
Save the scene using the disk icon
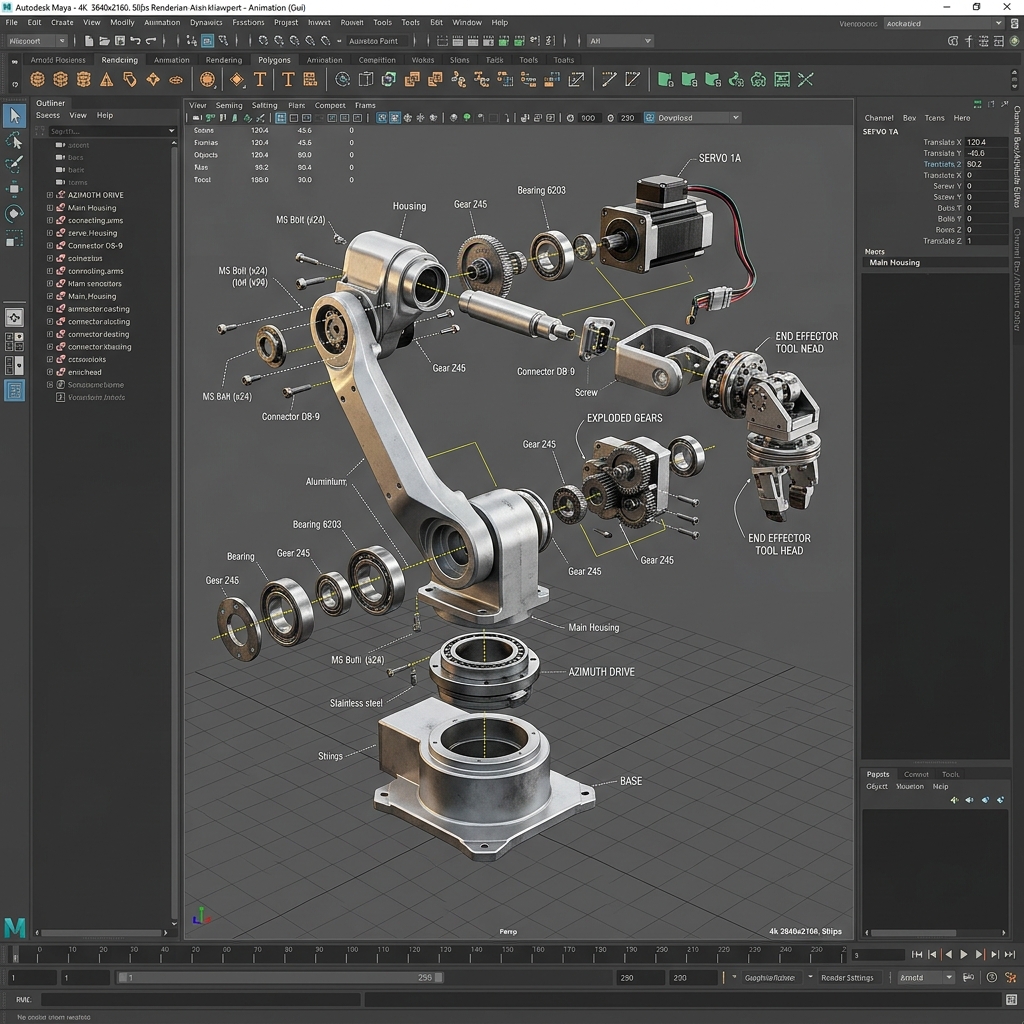[120, 40]
